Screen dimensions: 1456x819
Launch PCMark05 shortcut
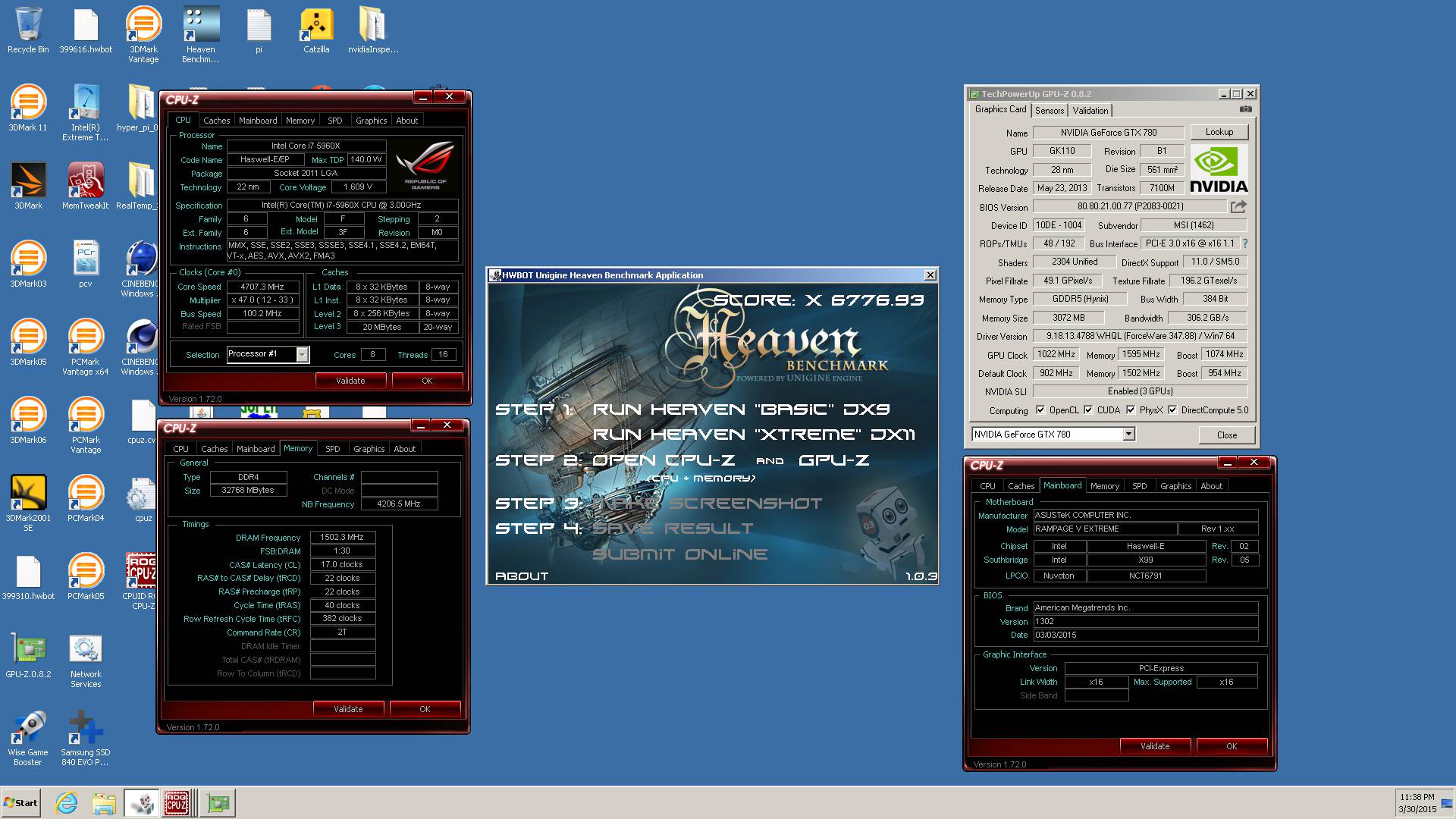point(85,577)
